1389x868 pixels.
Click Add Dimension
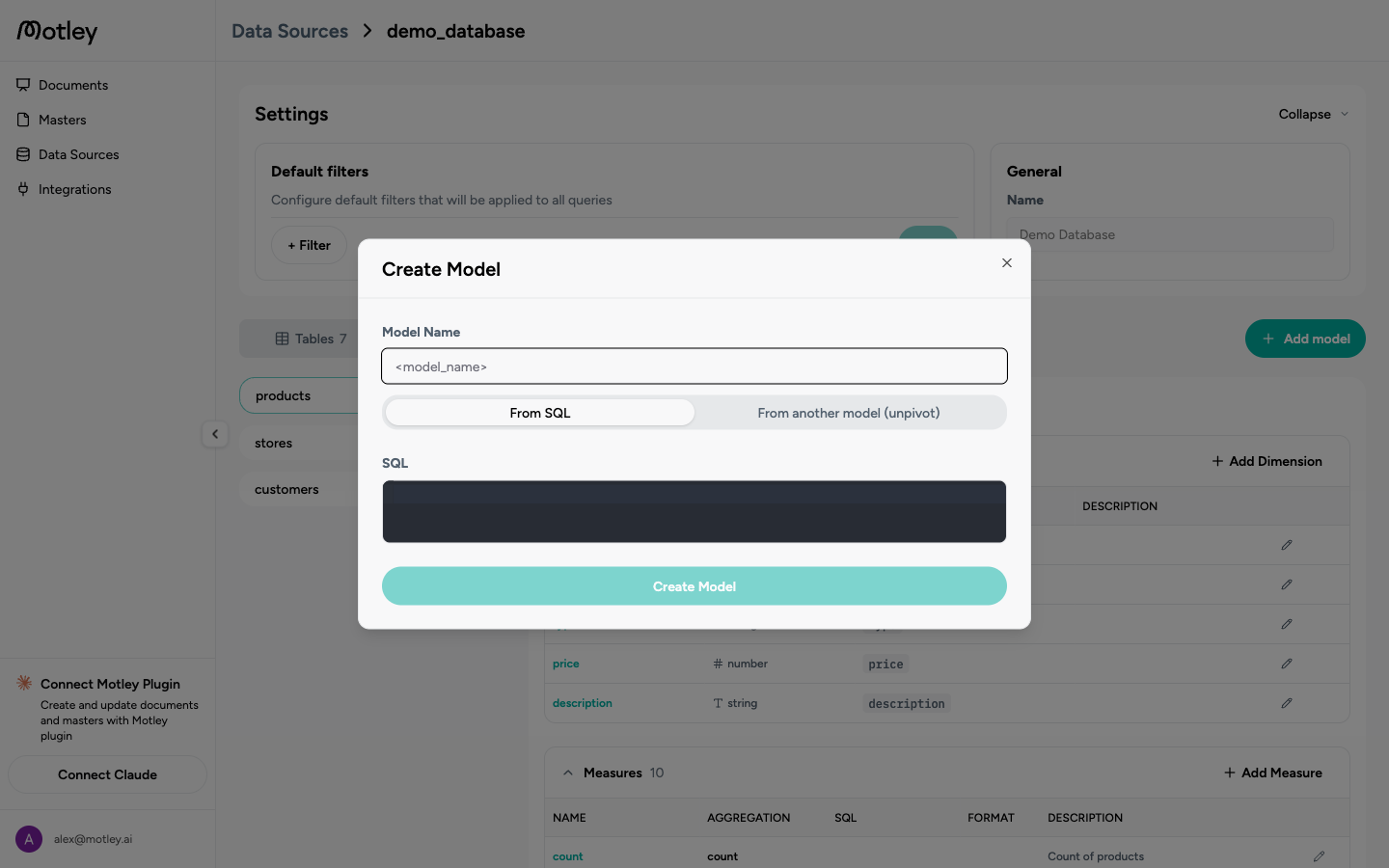pos(1266,461)
